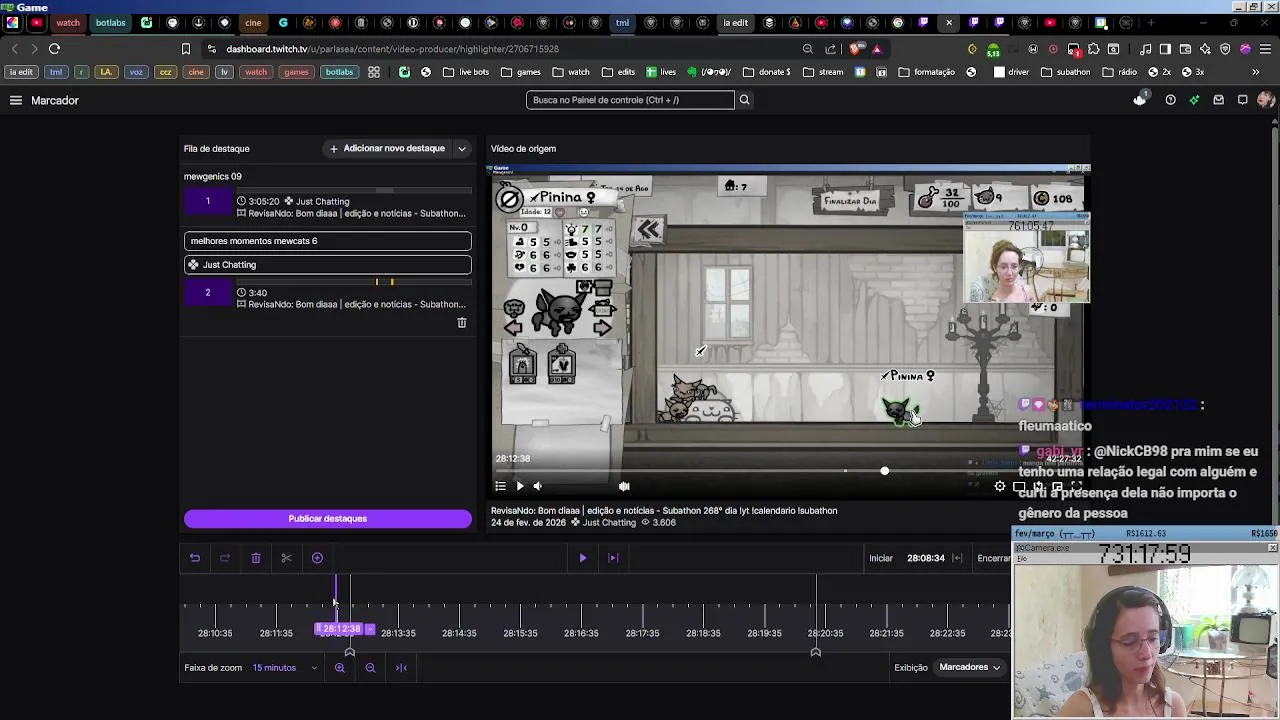Open the help question-mark icon
The image size is (1280, 720).
coord(1170,100)
